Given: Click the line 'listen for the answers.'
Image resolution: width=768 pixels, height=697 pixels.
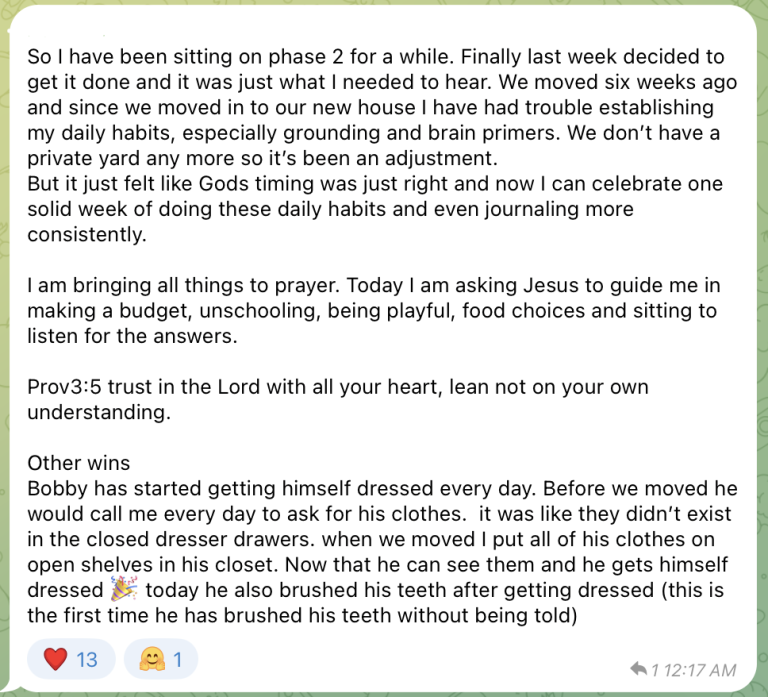Looking at the screenshot, I should 132,336.
